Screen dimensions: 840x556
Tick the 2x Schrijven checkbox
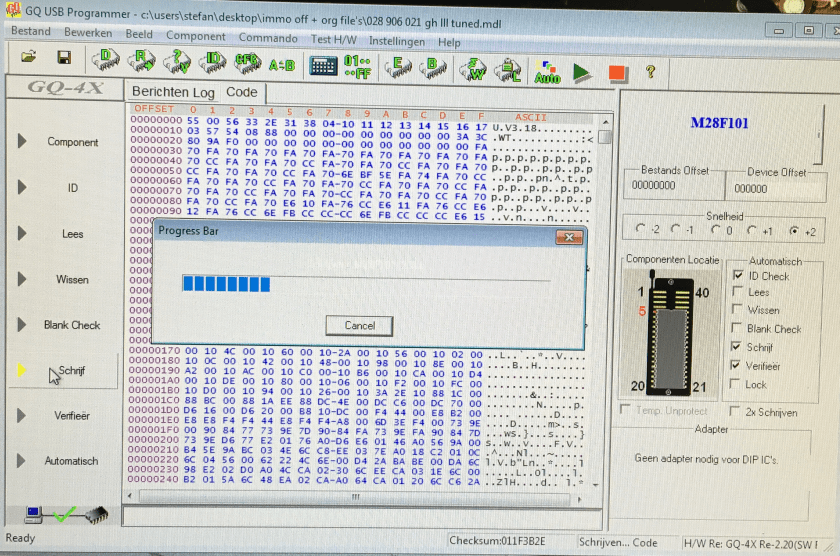[735, 412]
